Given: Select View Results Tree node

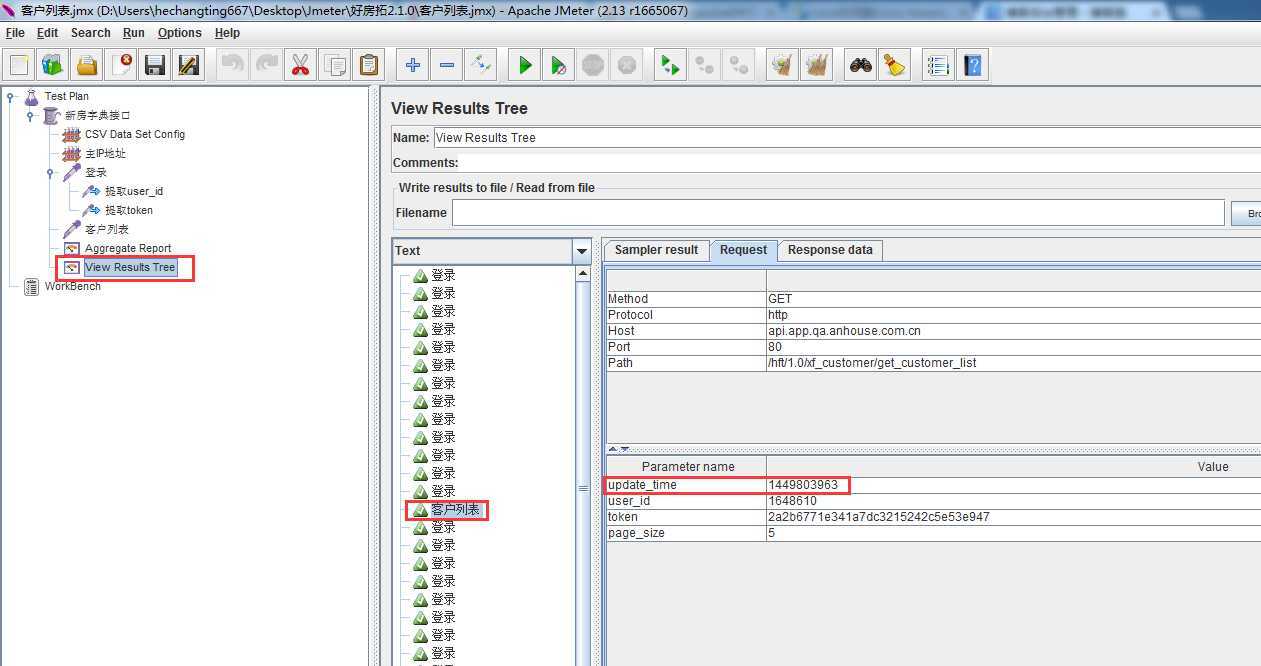Looking at the screenshot, I should [x=130, y=267].
